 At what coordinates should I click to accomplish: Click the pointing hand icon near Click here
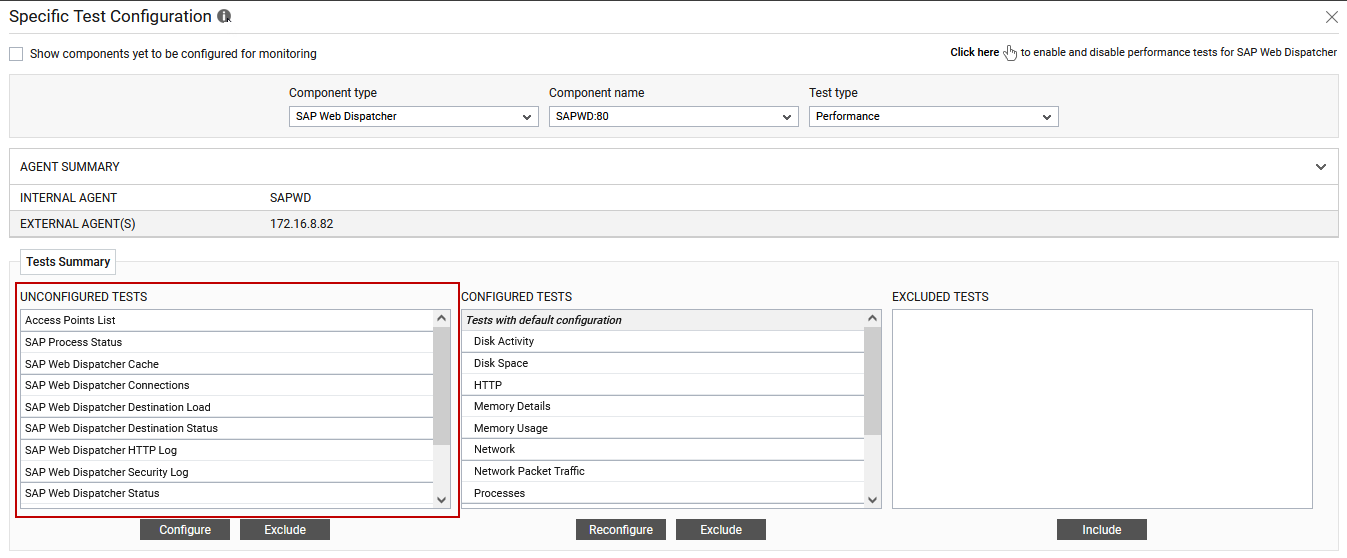click(x=1010, y=53)
